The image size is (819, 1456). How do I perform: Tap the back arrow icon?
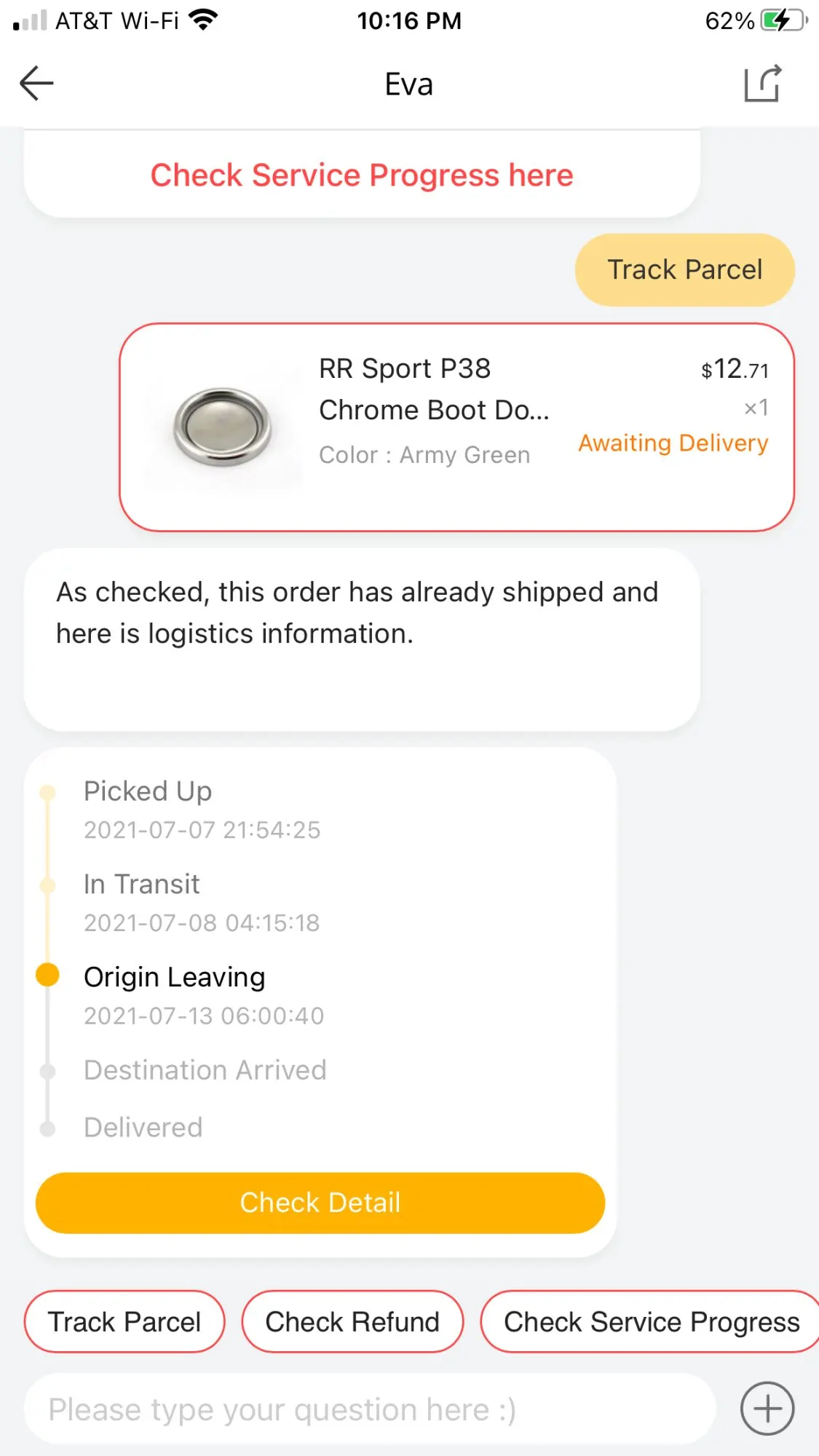click(36, 83)
